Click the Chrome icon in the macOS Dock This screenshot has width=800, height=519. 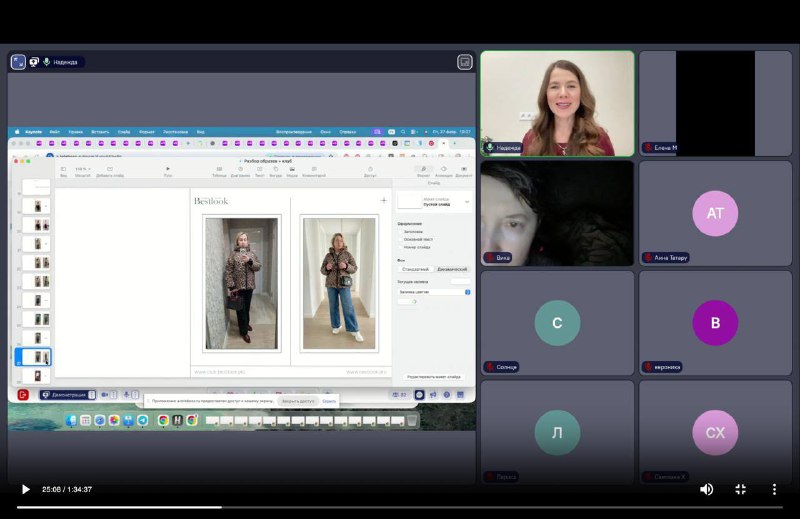click(x=163, y=420)
